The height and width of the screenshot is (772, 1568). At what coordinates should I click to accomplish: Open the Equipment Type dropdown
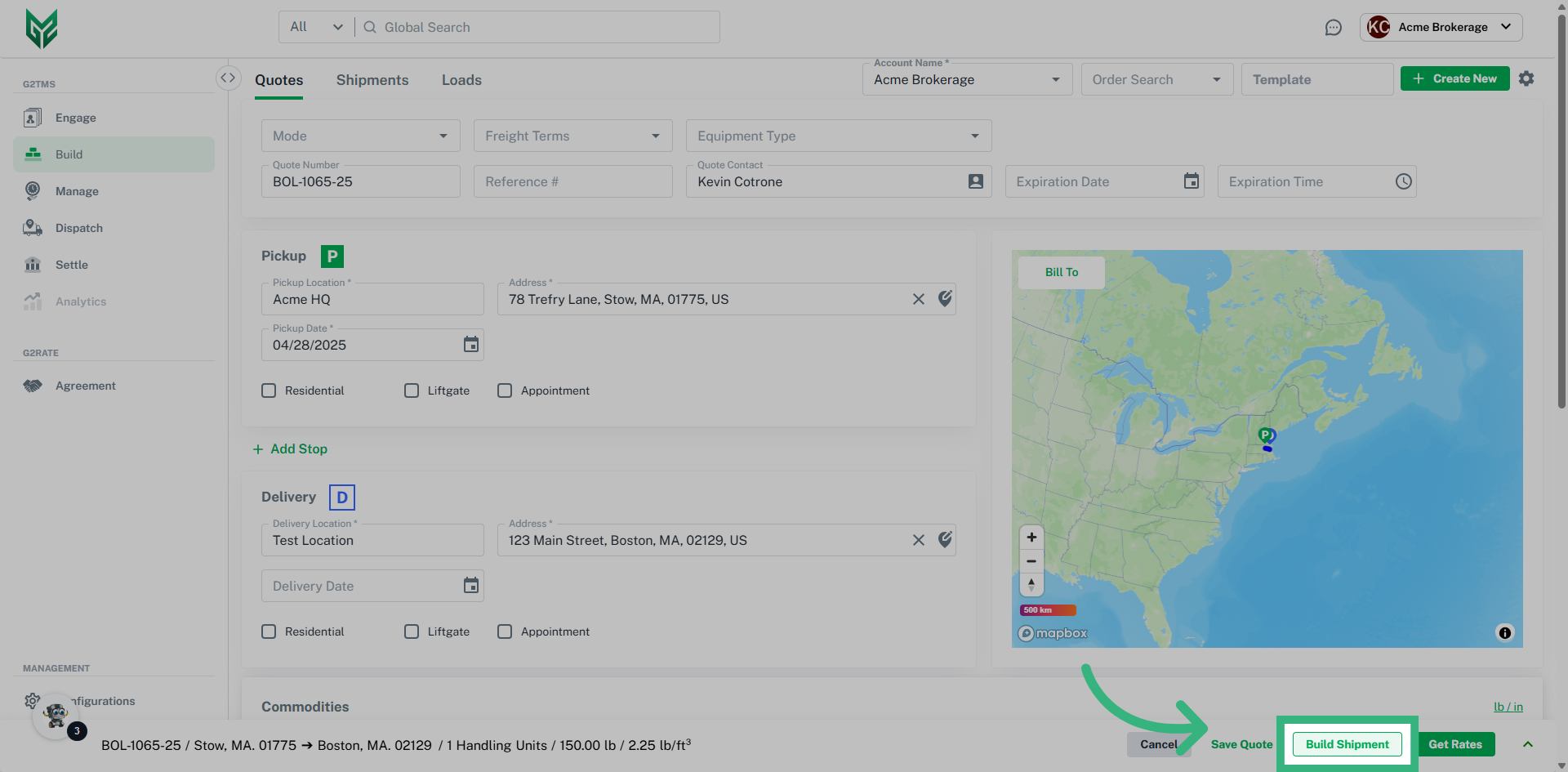(838, 136)
